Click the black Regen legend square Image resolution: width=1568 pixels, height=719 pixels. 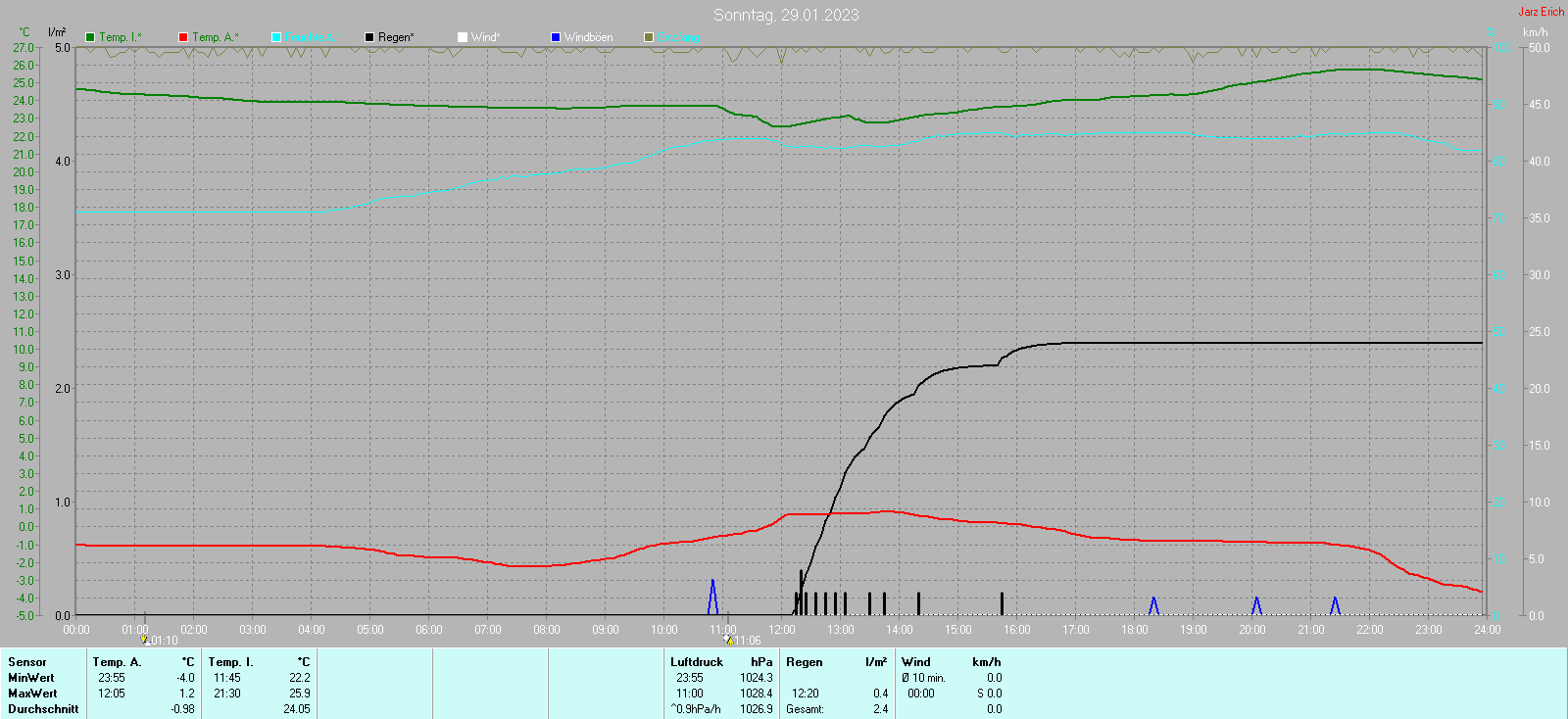[x=369, y=37]
